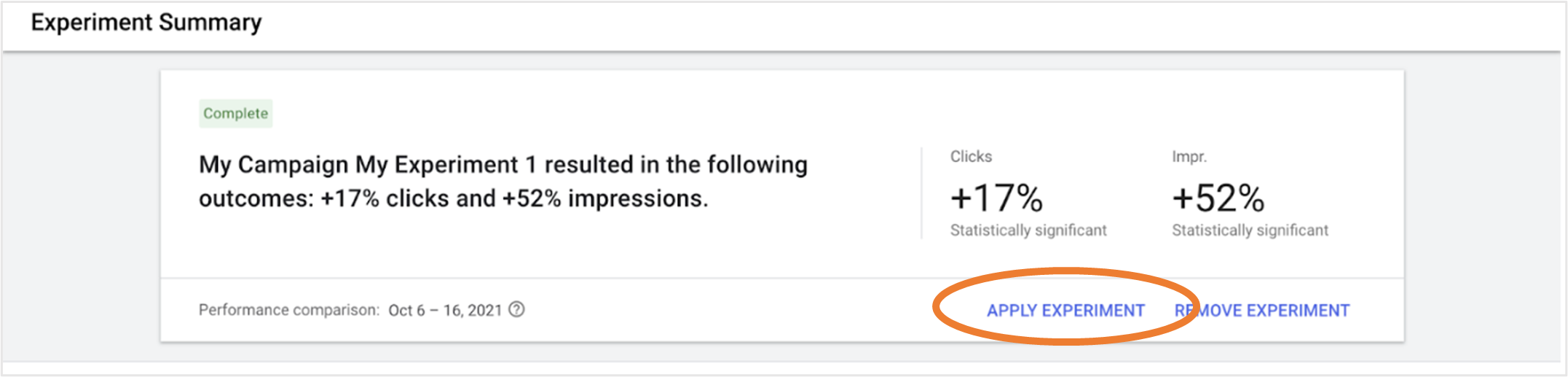Click the Complete status badge
The image size is (1568, 377).
click(x=235, y=114)
